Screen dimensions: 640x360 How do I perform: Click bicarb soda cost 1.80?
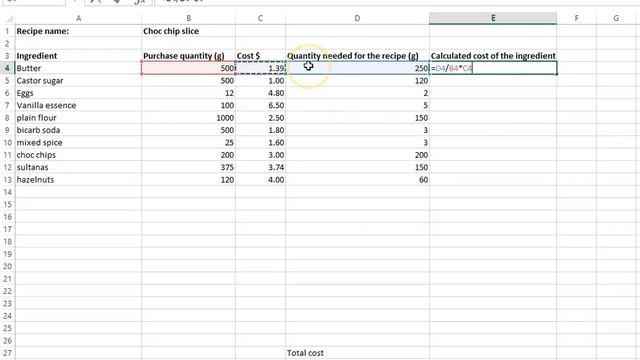pos(260,130)
